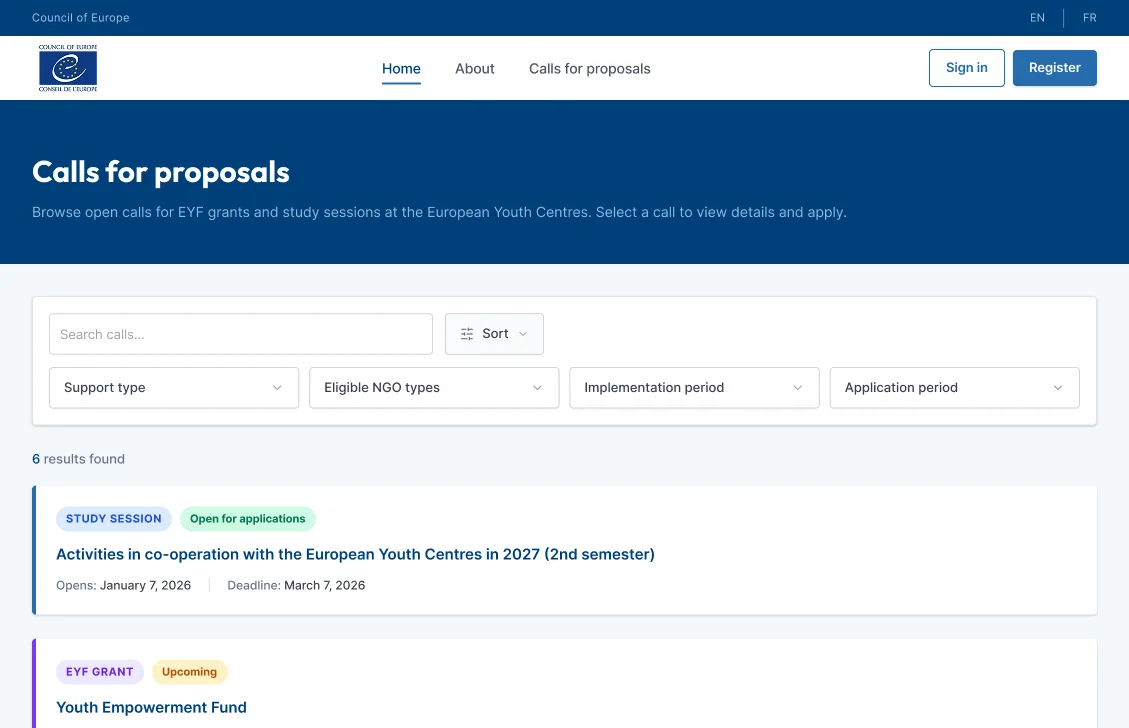Image resolution: width=1129 pixels, height=728 pixels.
Task: Click the 'Deadline: March 7, 2026' text
Action: pos(296,585)
